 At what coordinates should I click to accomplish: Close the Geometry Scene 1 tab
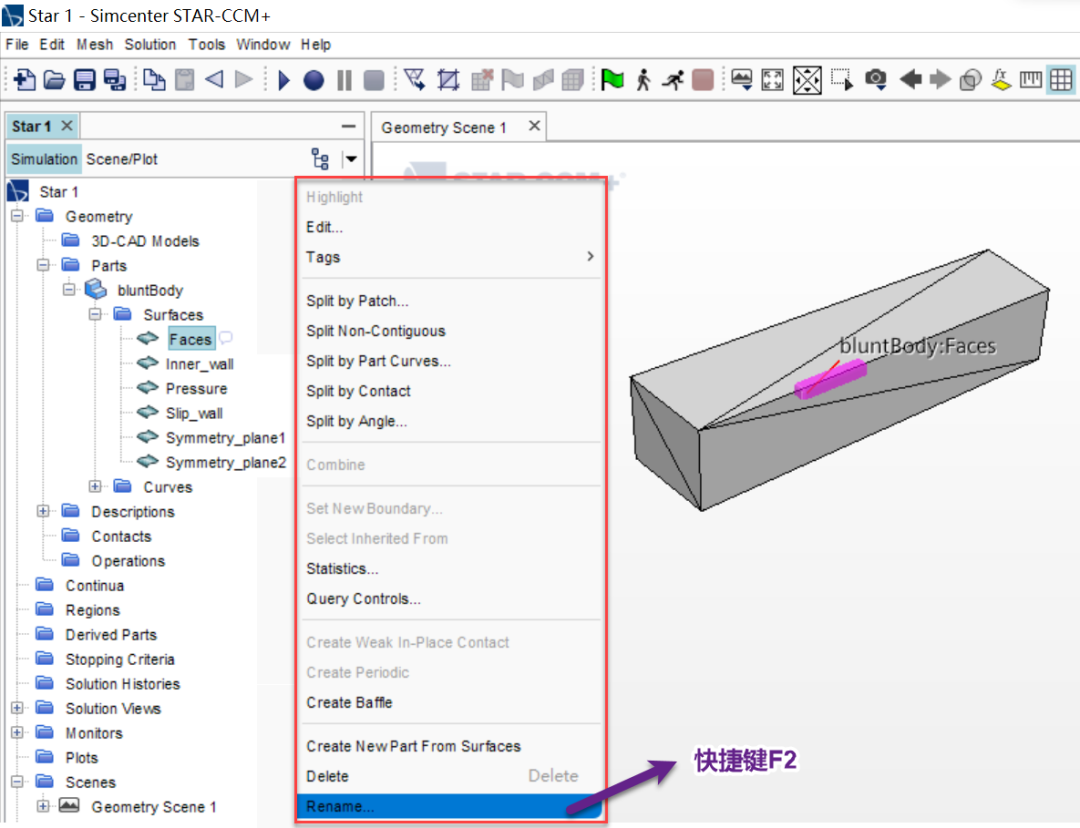tap(534, 126)
